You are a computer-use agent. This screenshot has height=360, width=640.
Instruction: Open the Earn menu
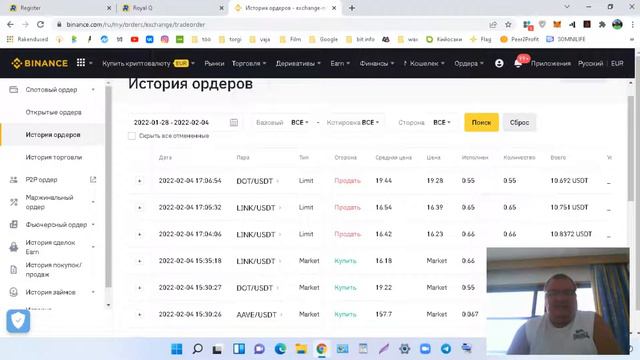click(x=340, y=63)
